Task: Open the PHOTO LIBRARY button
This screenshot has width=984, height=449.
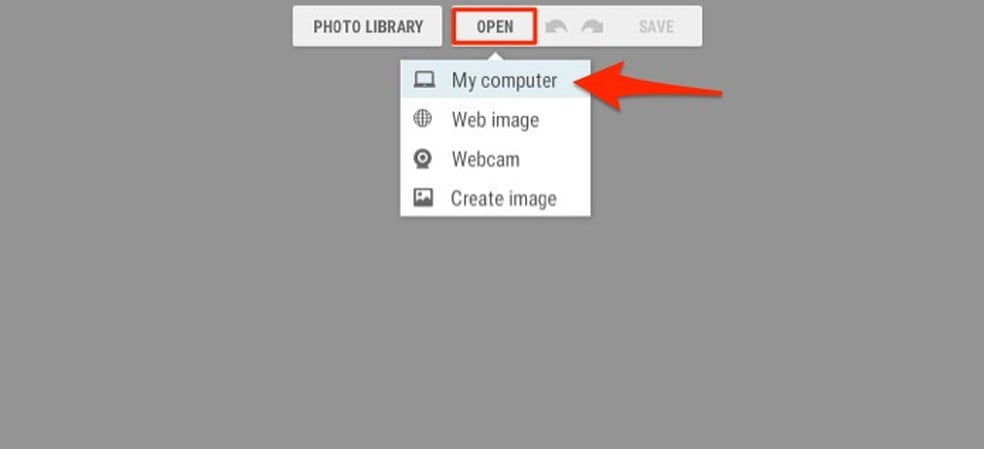Action: [x=368, y=26]
